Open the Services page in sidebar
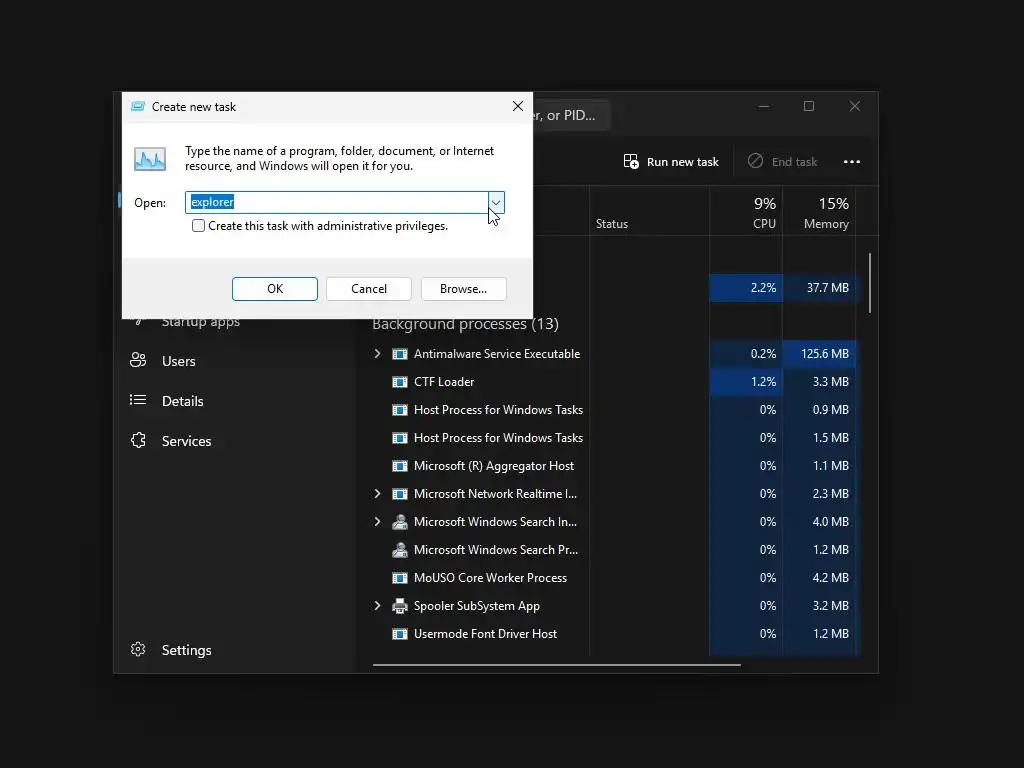Image resolution: width=1024 pixels, height=768 pixels. point(186,441)
